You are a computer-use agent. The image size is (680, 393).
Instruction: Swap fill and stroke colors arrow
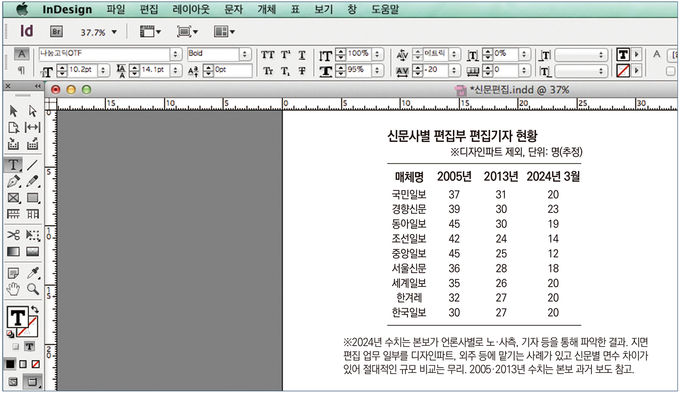point(35,310)
